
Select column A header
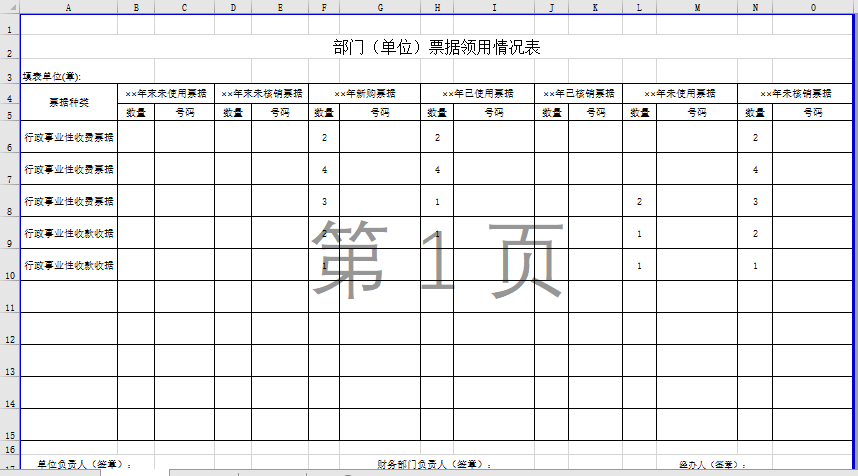point(68,7)
